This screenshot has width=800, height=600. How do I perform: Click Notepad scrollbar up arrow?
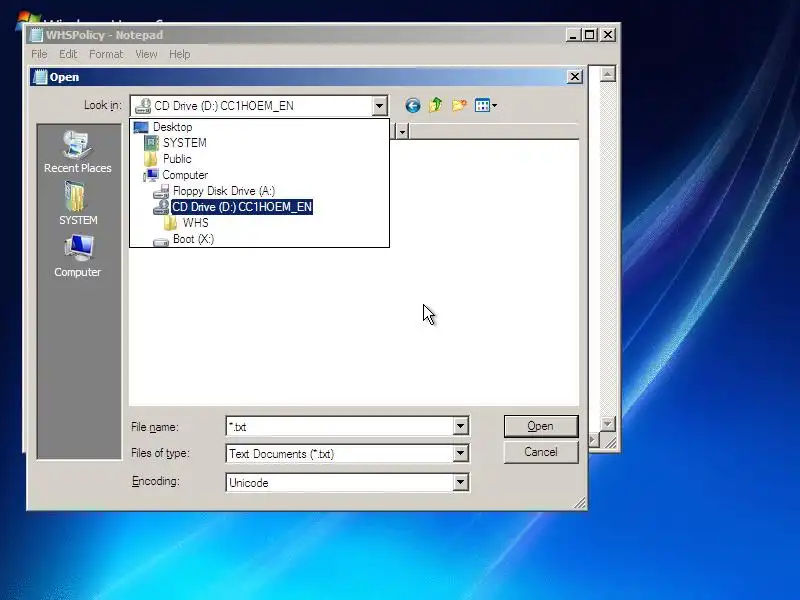point(607,74)
